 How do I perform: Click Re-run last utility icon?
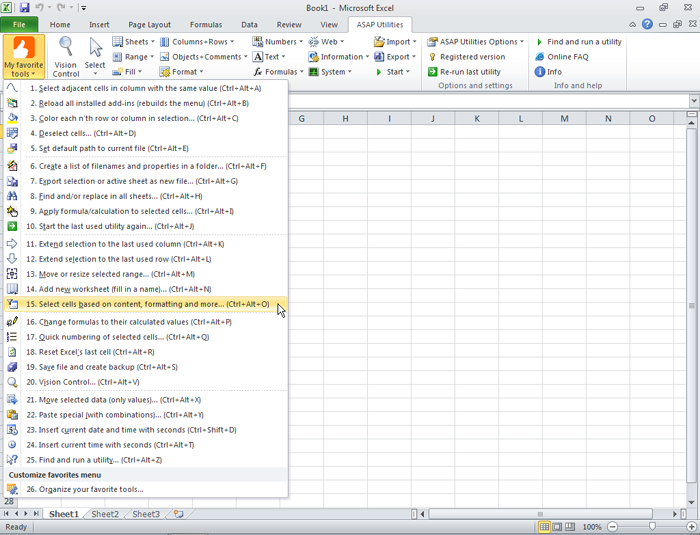pyautogui.click(x=432, y=72)
